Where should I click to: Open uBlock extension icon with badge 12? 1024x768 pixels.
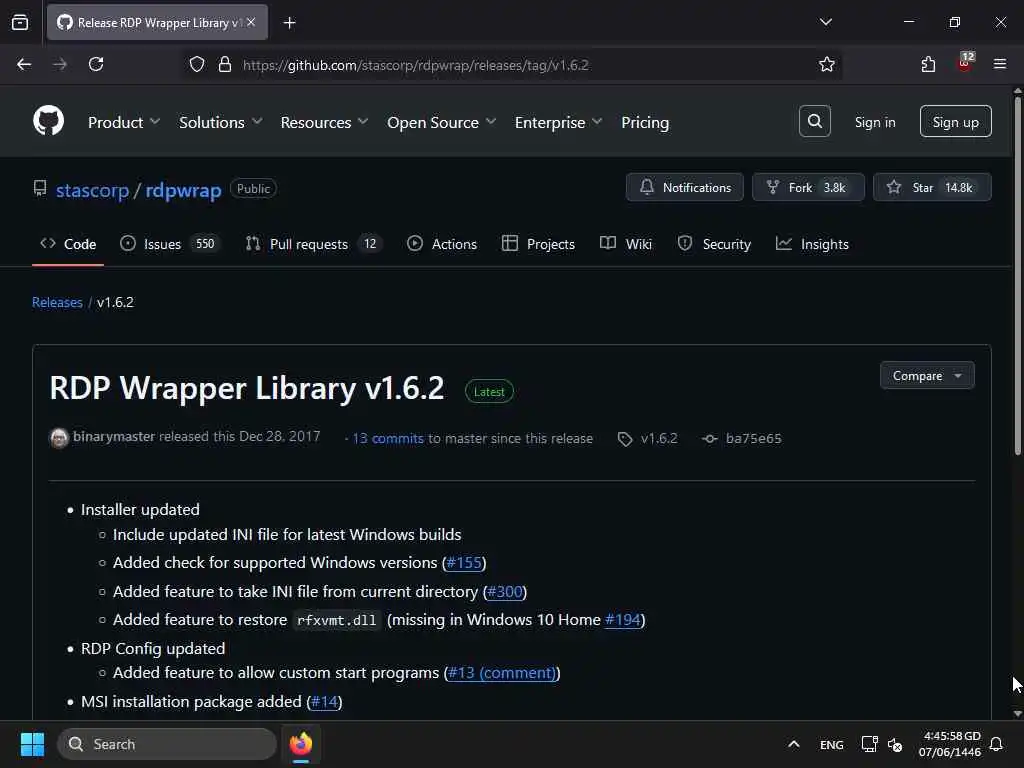coord(965,63)
